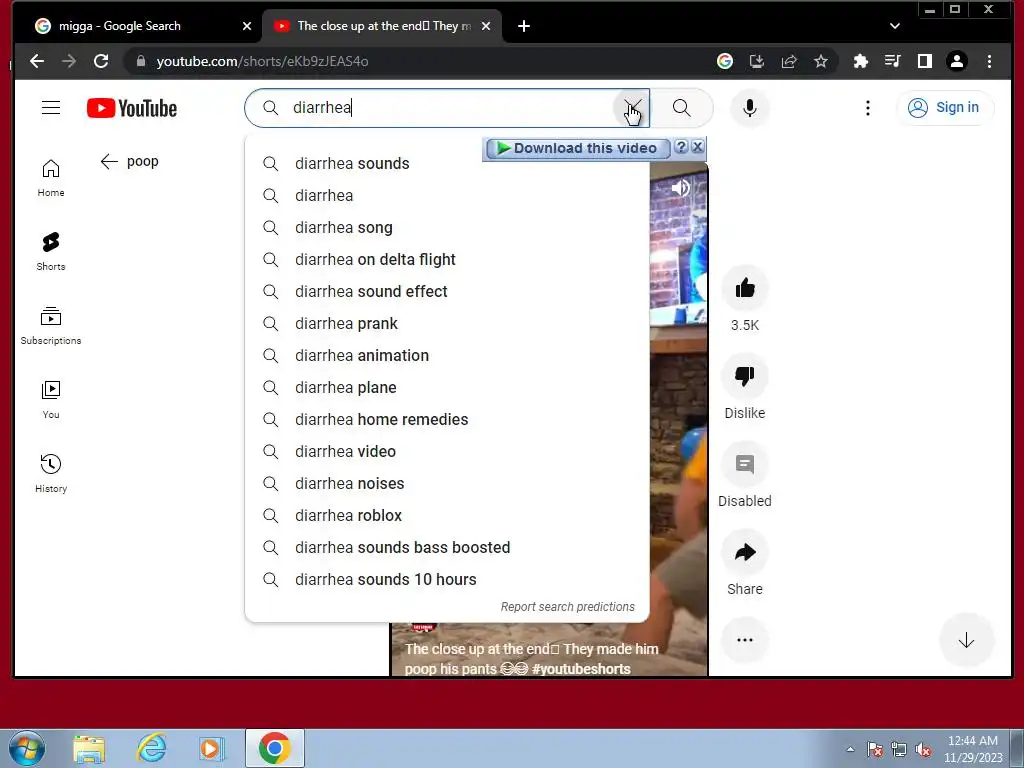Clear the search box with X button
The width and height of the screenshot is (1024, 768).
tap(631, 108)
